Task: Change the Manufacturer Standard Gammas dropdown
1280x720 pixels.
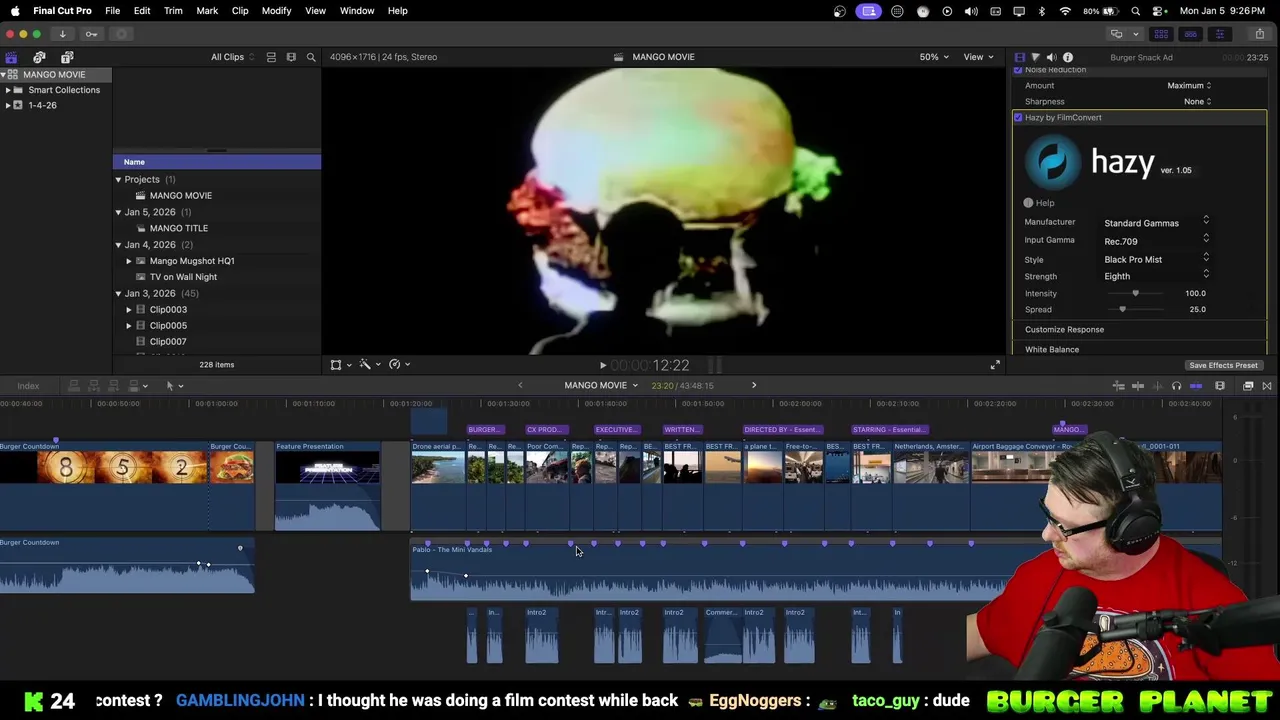Action: [x=1156, y=223]
